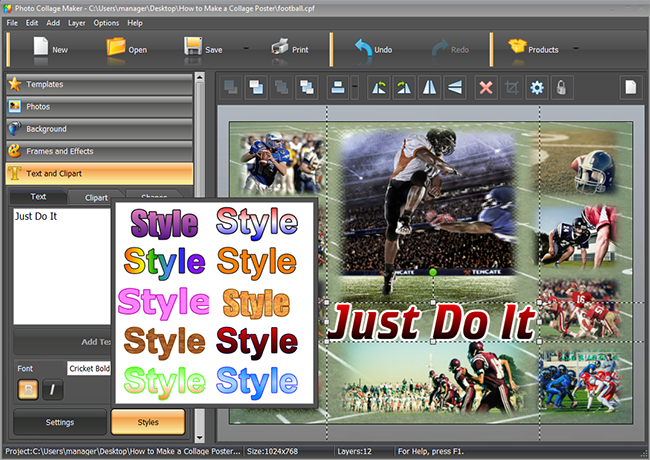Image resolution: width=650 pixels, height=460 pixels.
Task: Choose the dark red Style preset
Action: (x=257, y=342)
